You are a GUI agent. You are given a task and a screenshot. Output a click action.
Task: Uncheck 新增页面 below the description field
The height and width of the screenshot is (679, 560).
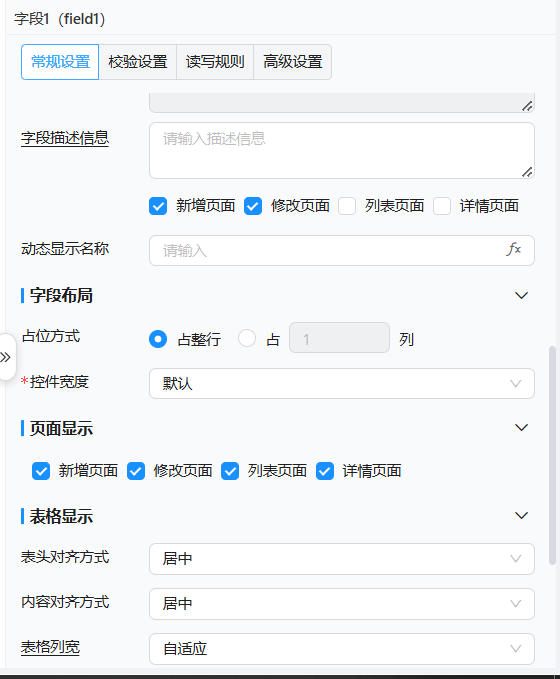(158, 206)
